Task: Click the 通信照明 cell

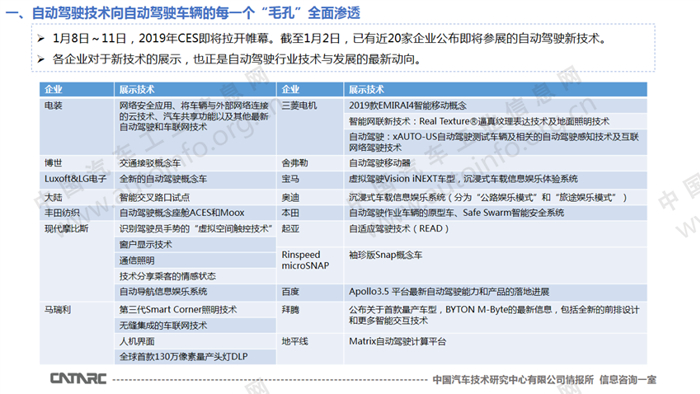Action: (x=195, y=260)
